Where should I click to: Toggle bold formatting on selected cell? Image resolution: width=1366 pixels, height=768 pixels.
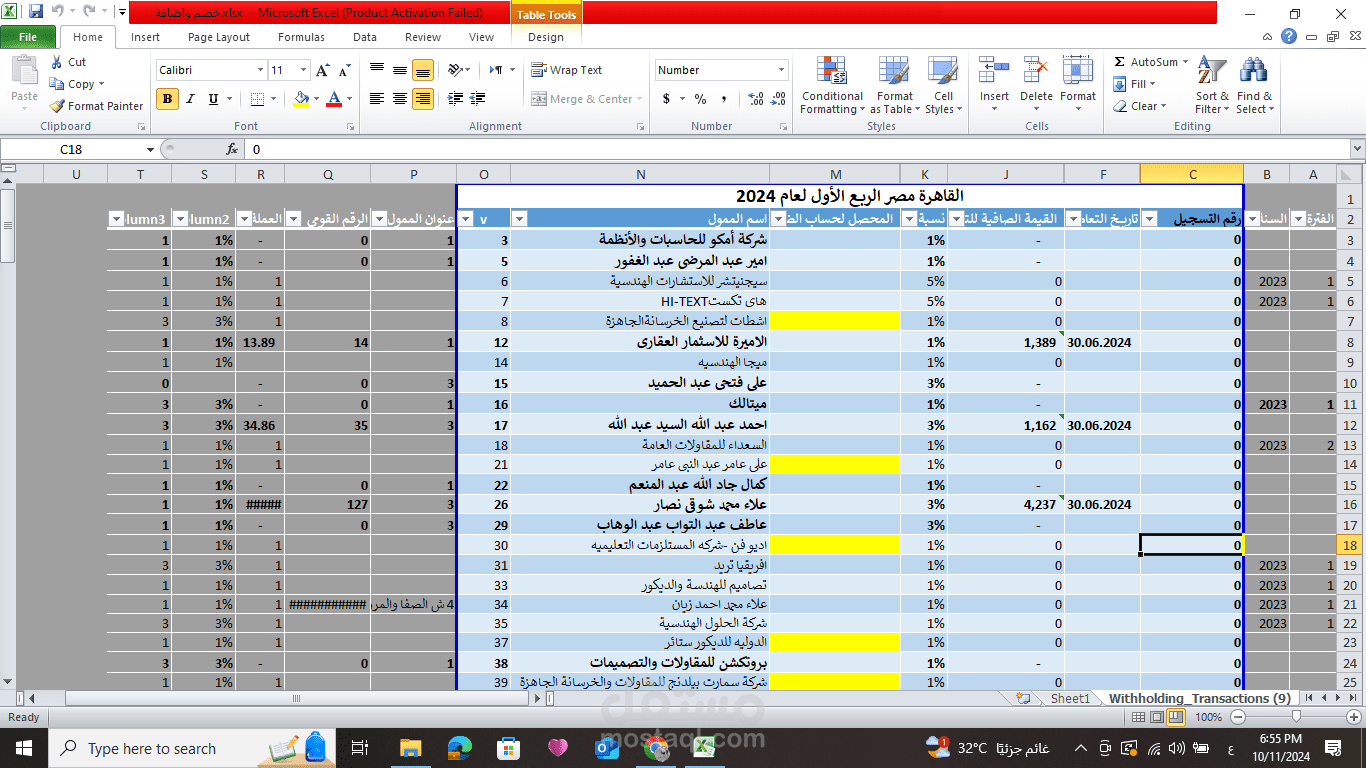click(166, 99)
